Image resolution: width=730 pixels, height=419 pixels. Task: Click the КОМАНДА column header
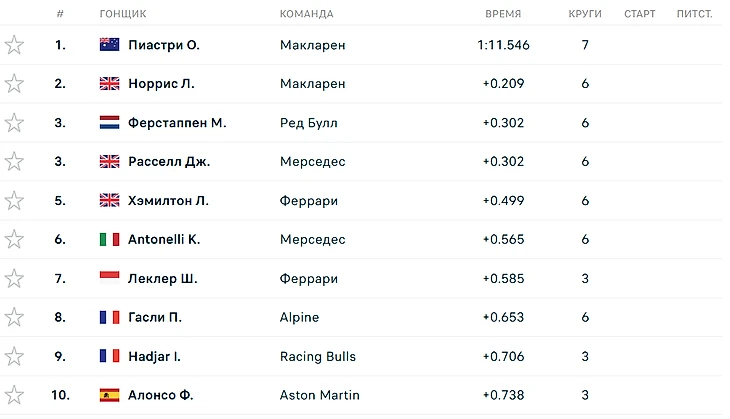307,14
